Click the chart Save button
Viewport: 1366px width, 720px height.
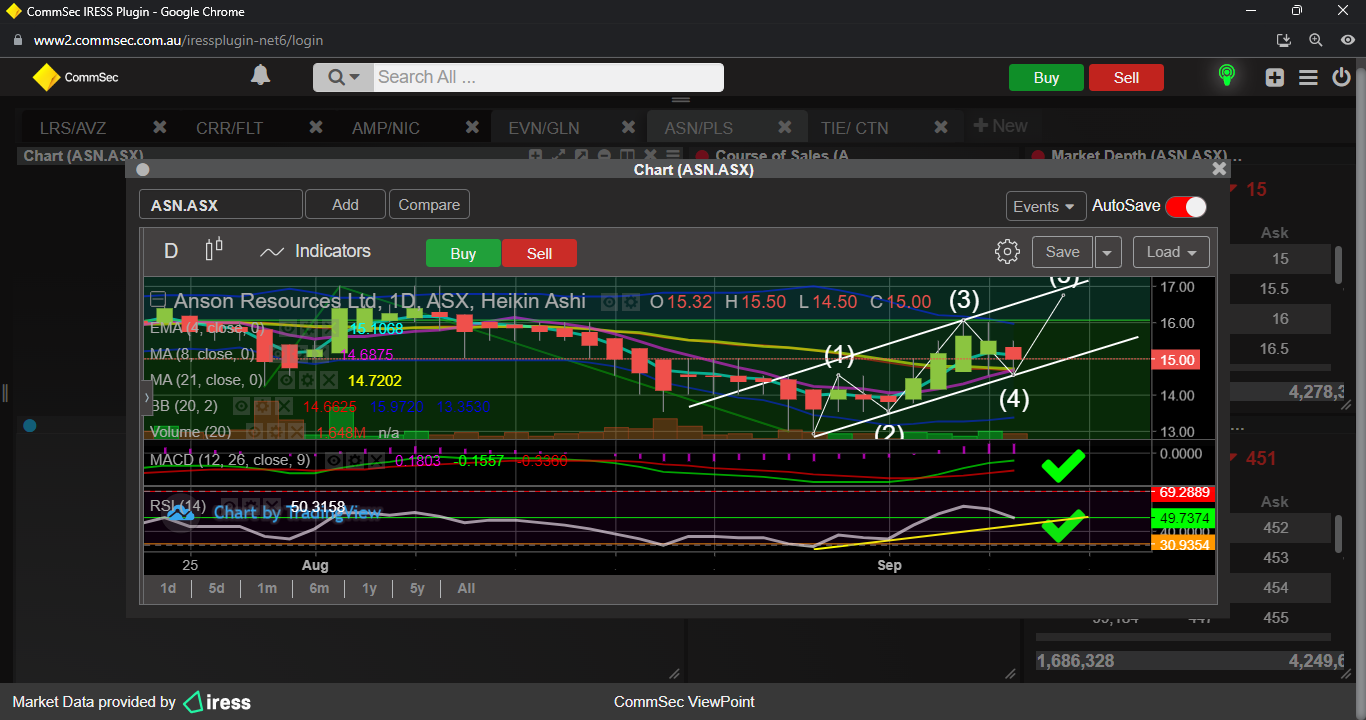[1062, 252]
